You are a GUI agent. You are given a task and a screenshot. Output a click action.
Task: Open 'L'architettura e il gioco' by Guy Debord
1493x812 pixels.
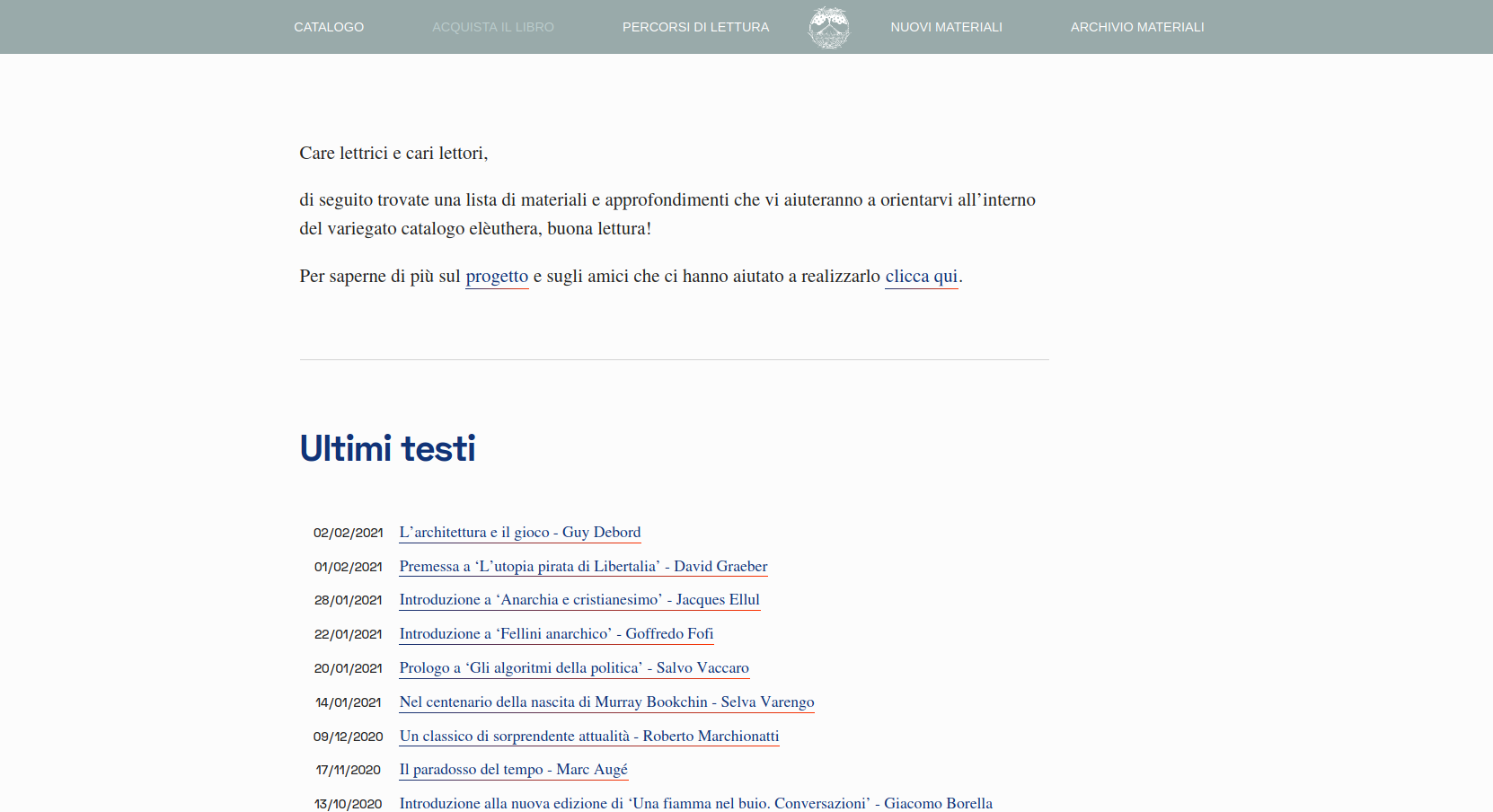click(519, 533)
